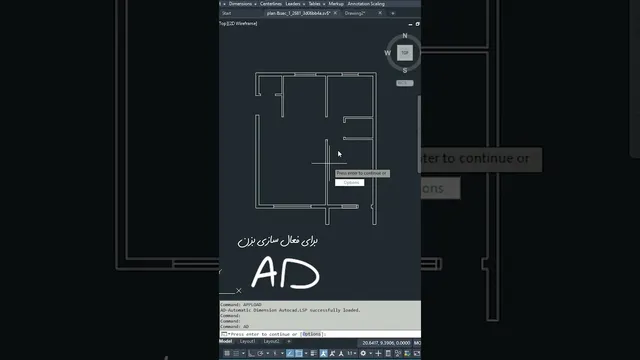640x360 pixels.
Task: Click the units icon in status bar
Action: [x=388, y=353]
